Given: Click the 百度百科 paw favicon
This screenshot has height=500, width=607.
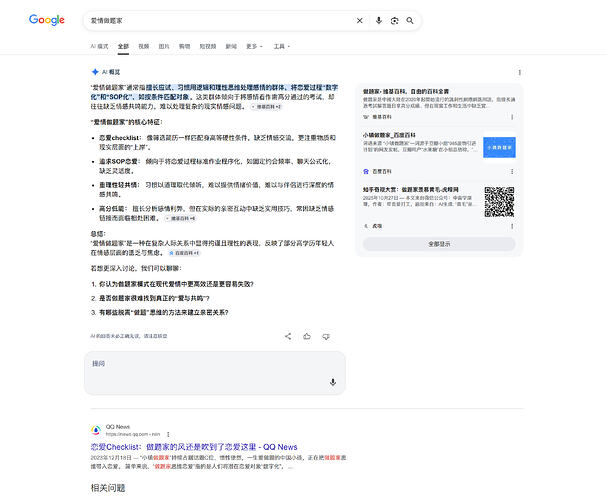Looking at the screenshot, I should [x=366, y=171].
